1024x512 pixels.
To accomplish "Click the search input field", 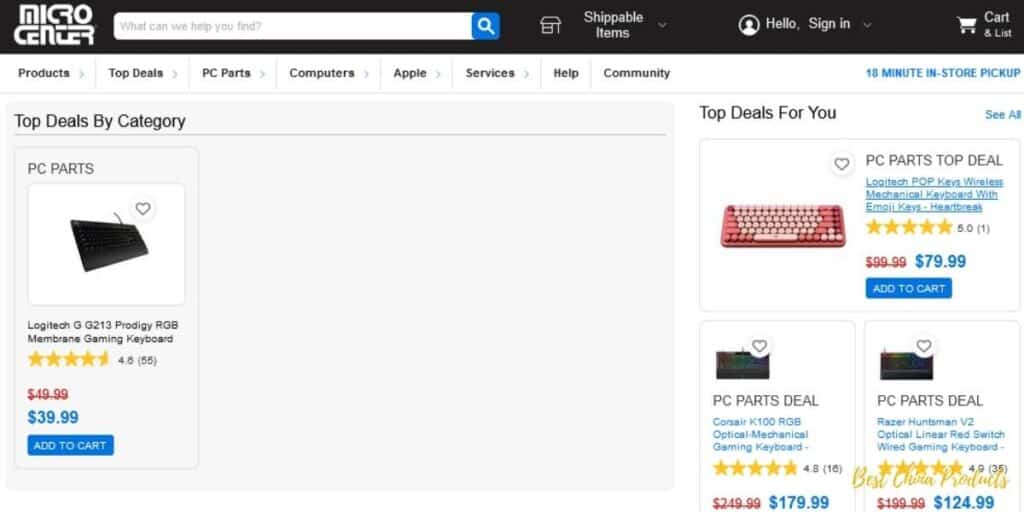I will [293, 26].
